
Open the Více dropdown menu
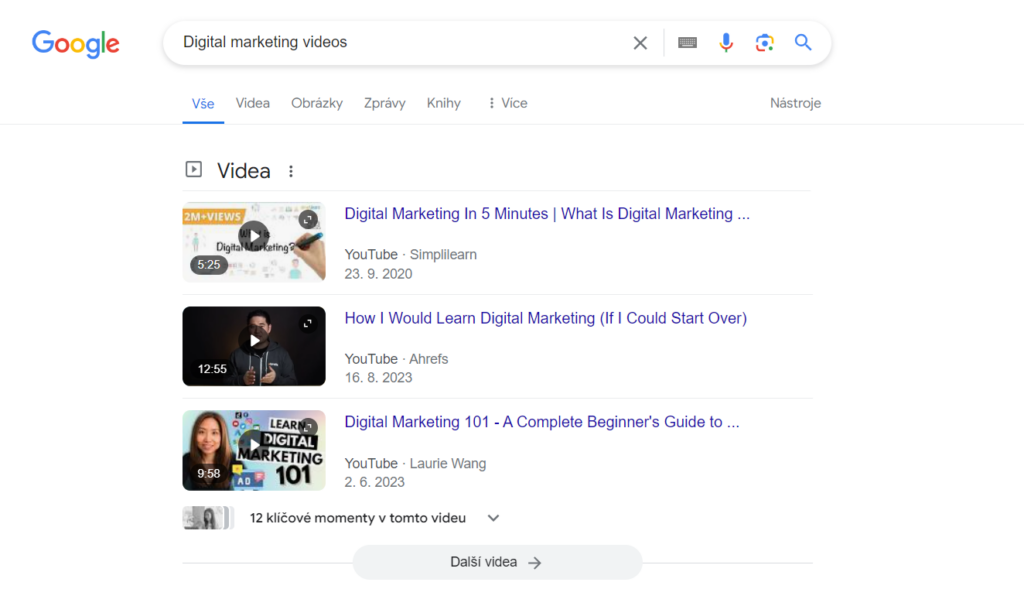tap(507, 103)
